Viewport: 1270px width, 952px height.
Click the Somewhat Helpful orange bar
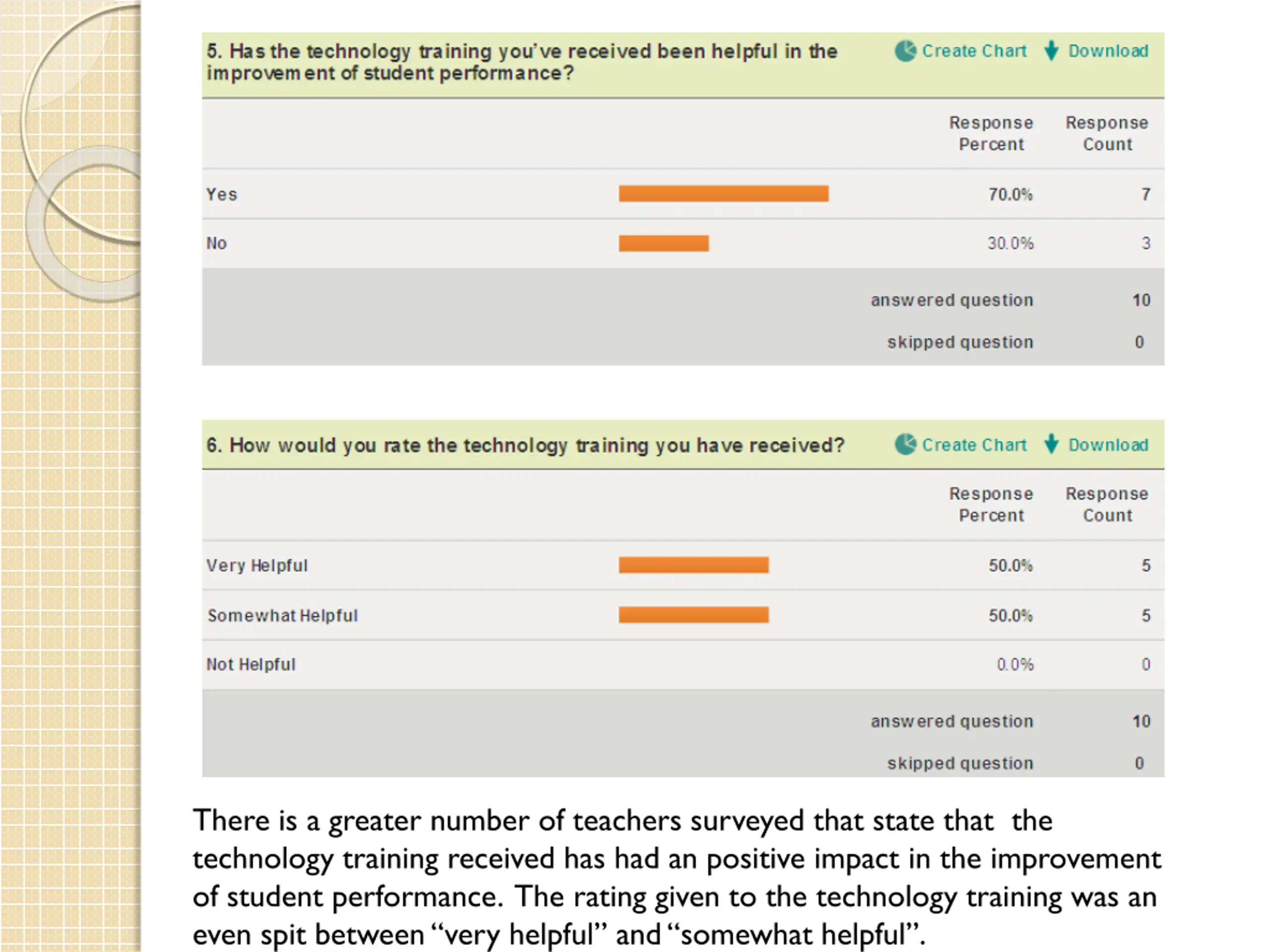(694, 615)
